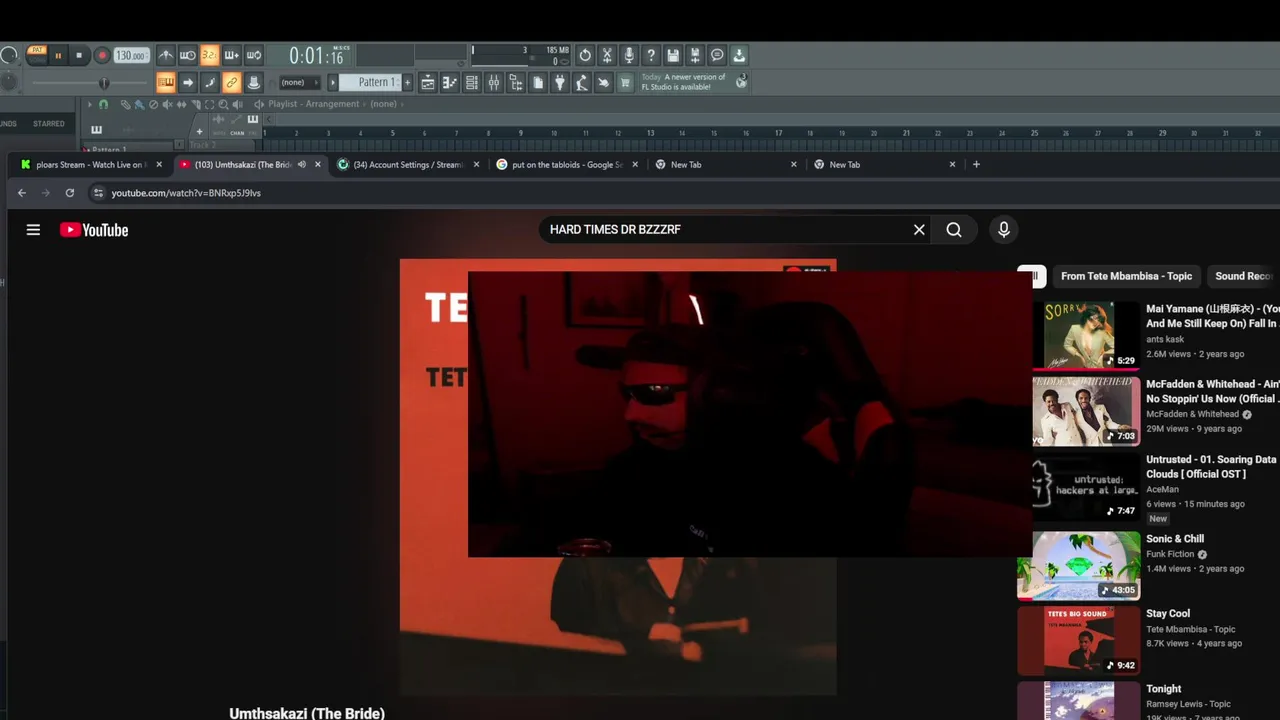
Task: Select the playlist zoom magnifier tool
Action: coord(223,104)
